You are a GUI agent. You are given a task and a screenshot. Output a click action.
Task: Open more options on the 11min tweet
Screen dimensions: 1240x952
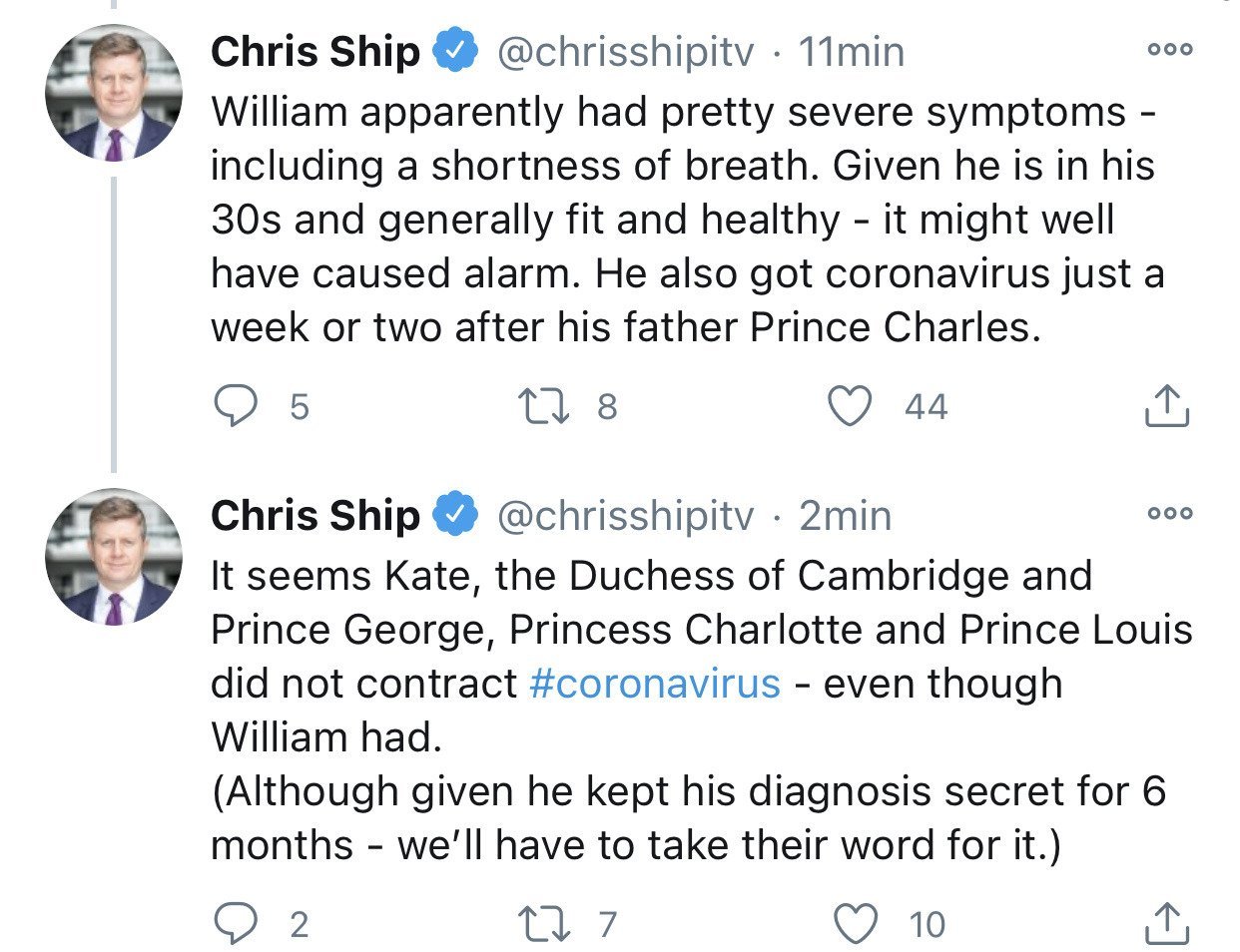point(1170,49)
